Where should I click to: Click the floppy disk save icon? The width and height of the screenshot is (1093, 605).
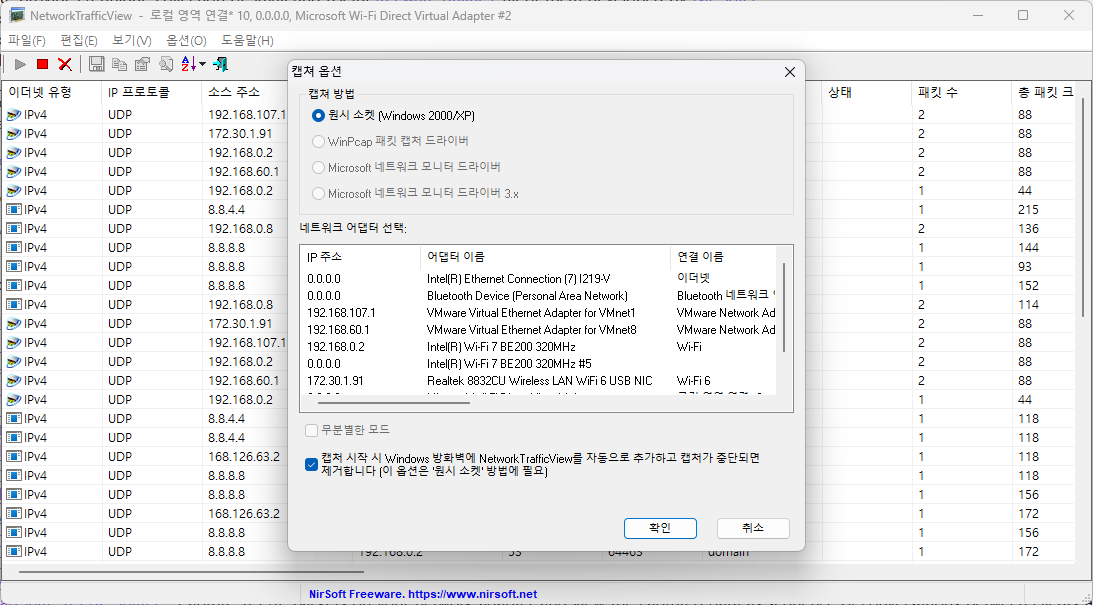point(97,64)
